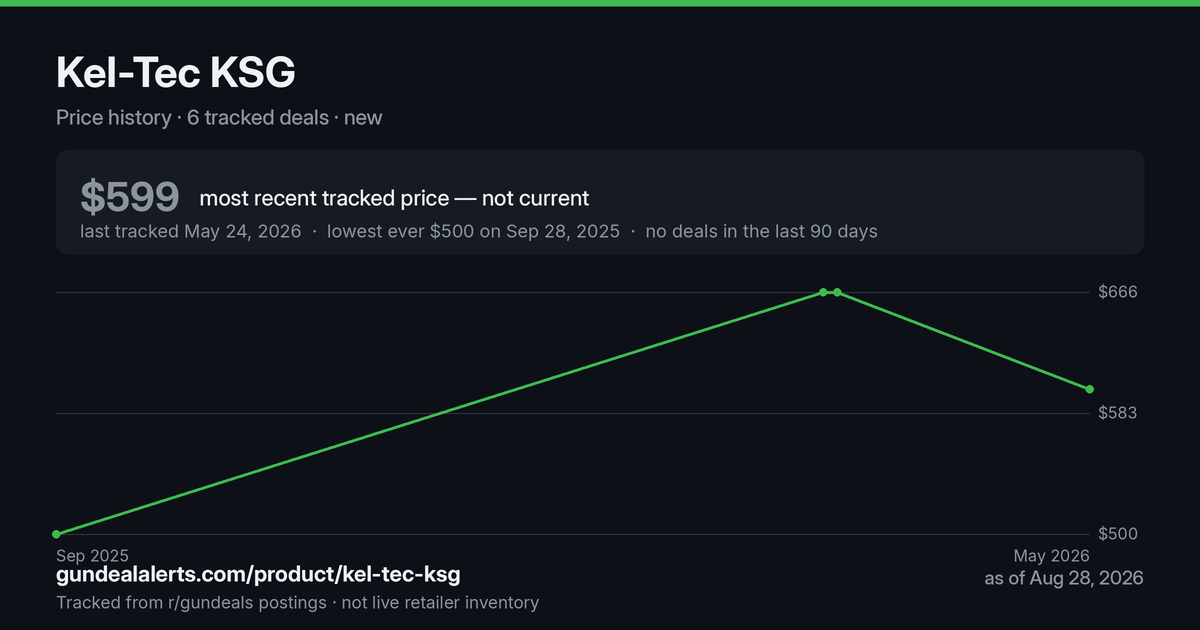Click the Kel-Tec KSG title

point(175,73)
